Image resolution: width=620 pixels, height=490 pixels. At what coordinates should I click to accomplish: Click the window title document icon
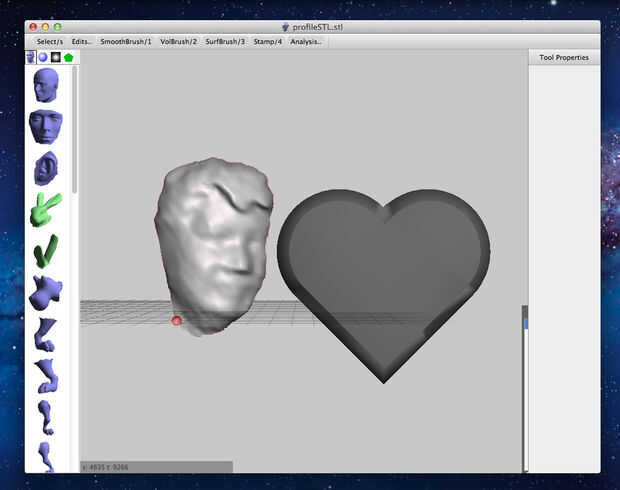(x=285, y=27)
